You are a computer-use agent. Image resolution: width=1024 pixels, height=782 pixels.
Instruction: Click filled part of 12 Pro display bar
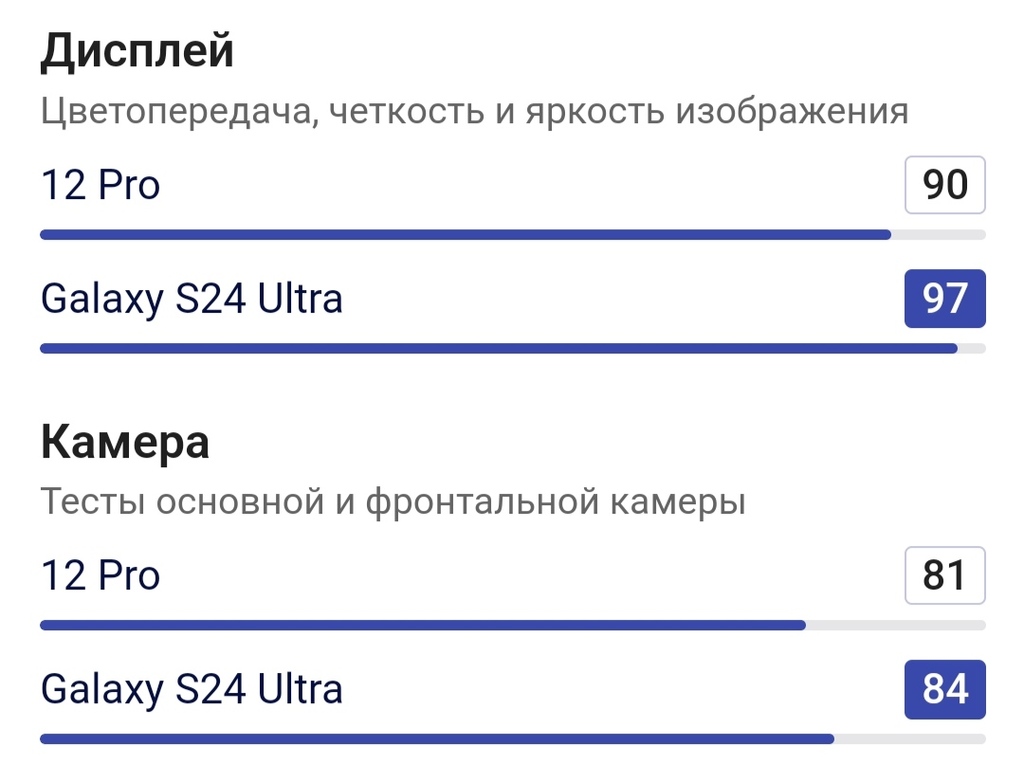point(465,235)
